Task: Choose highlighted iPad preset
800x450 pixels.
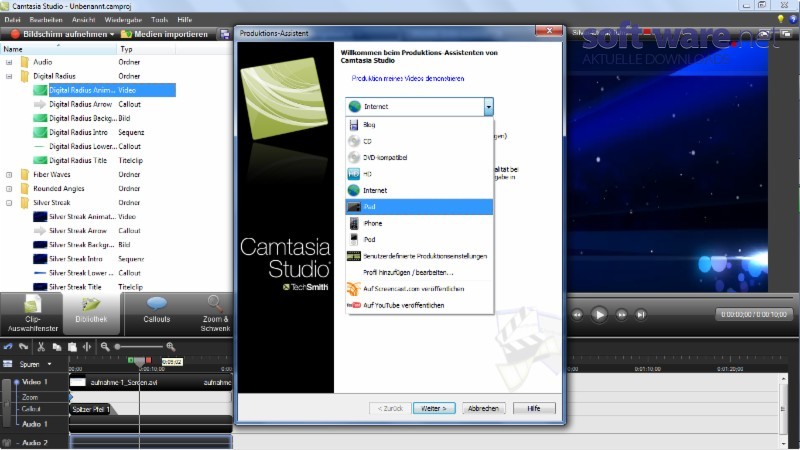Action: tap(419, 207)
